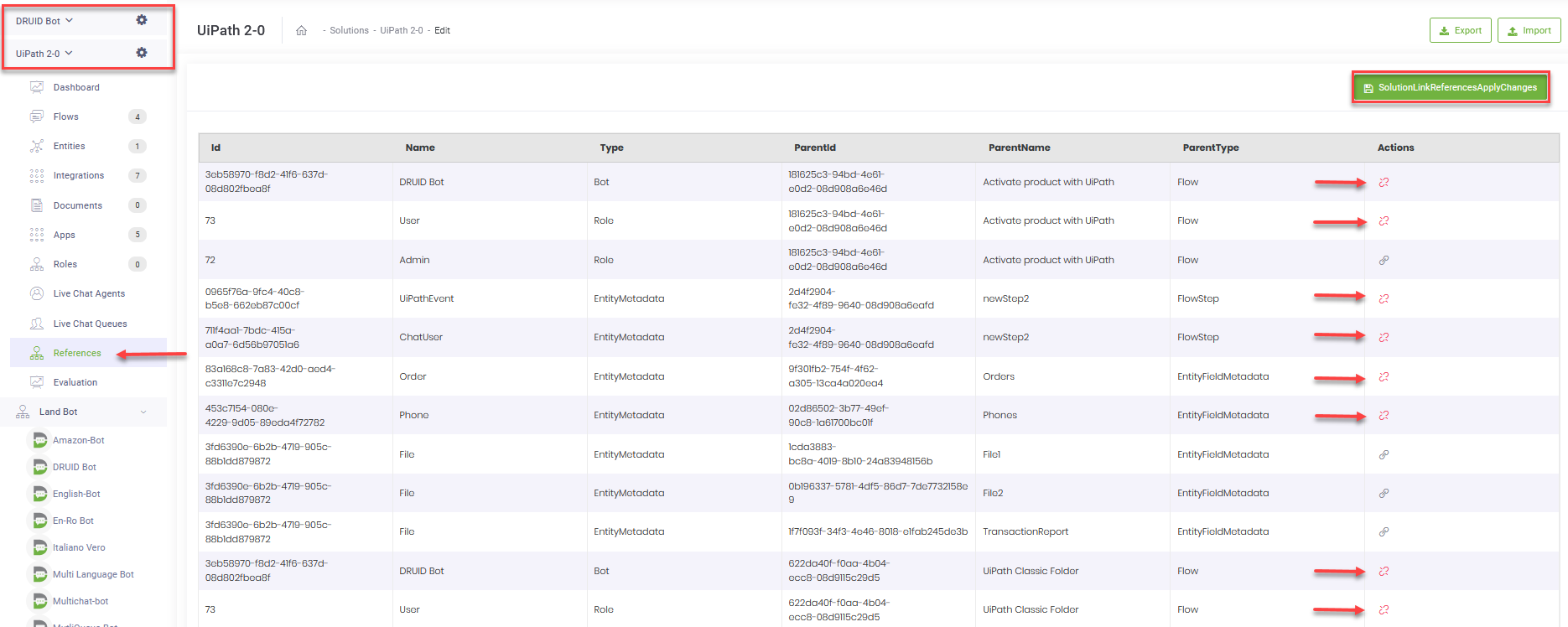Screen dimensions: 1568x627
Task: Click the Evaluation sidebar icon
Action: [37, 382]
